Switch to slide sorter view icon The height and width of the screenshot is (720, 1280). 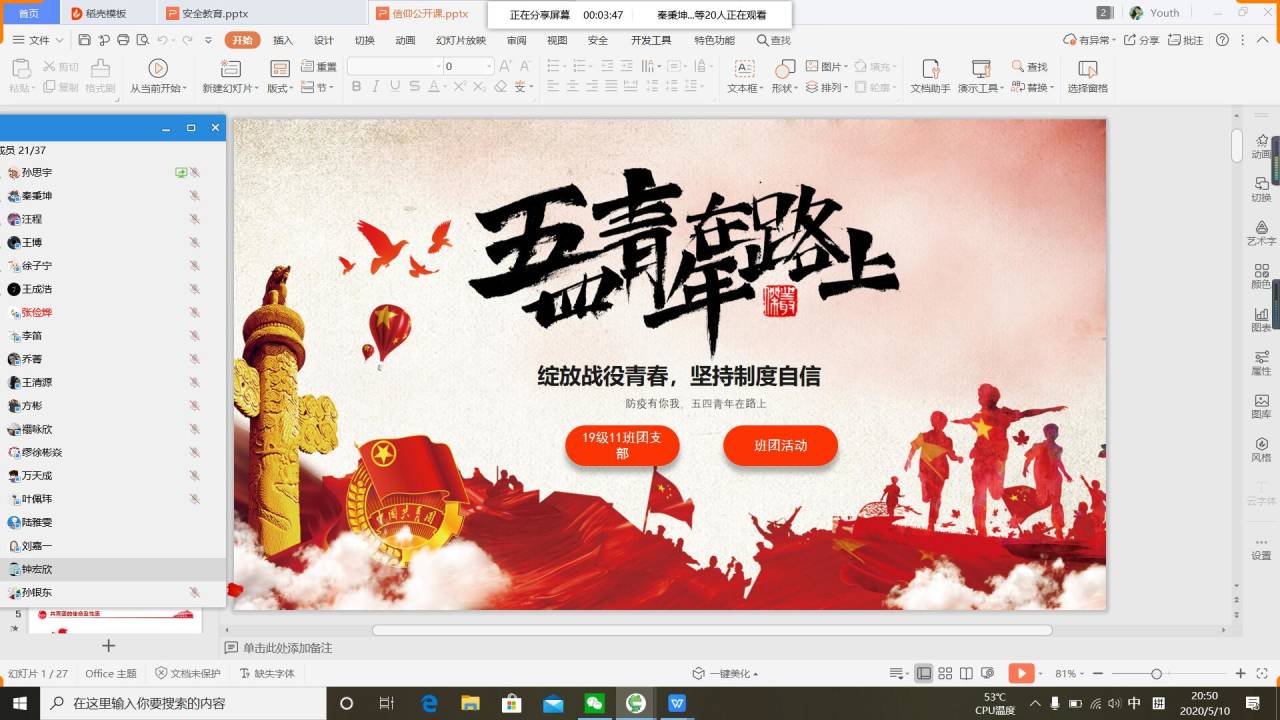(945, 674)
